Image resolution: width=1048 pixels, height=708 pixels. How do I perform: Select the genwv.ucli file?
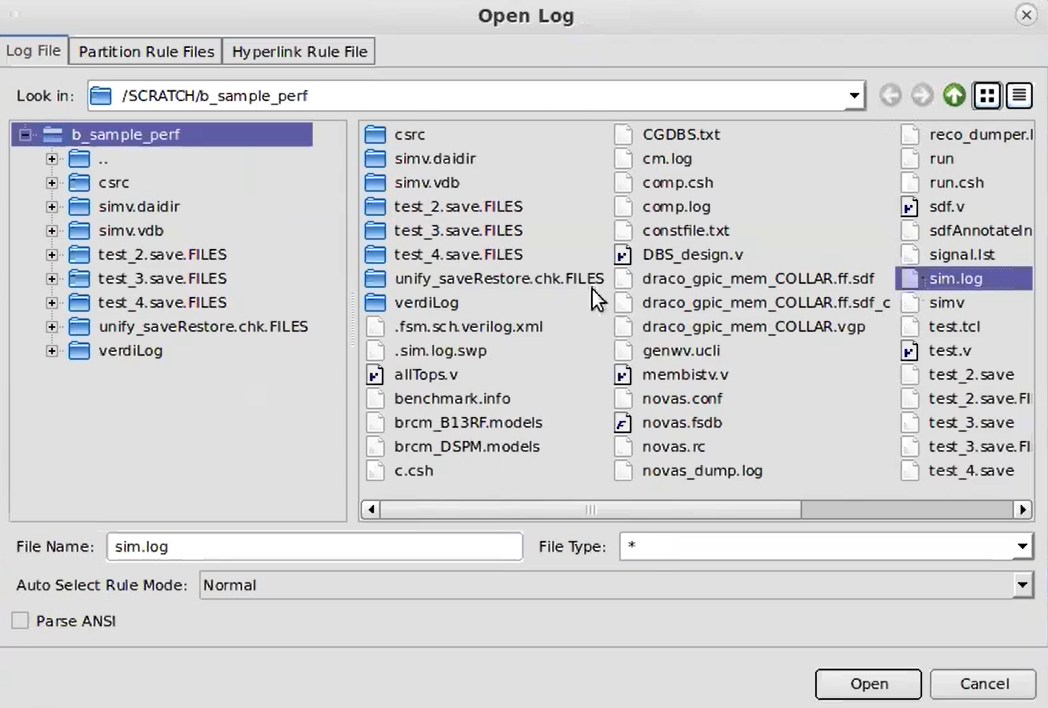coord(667,351)
